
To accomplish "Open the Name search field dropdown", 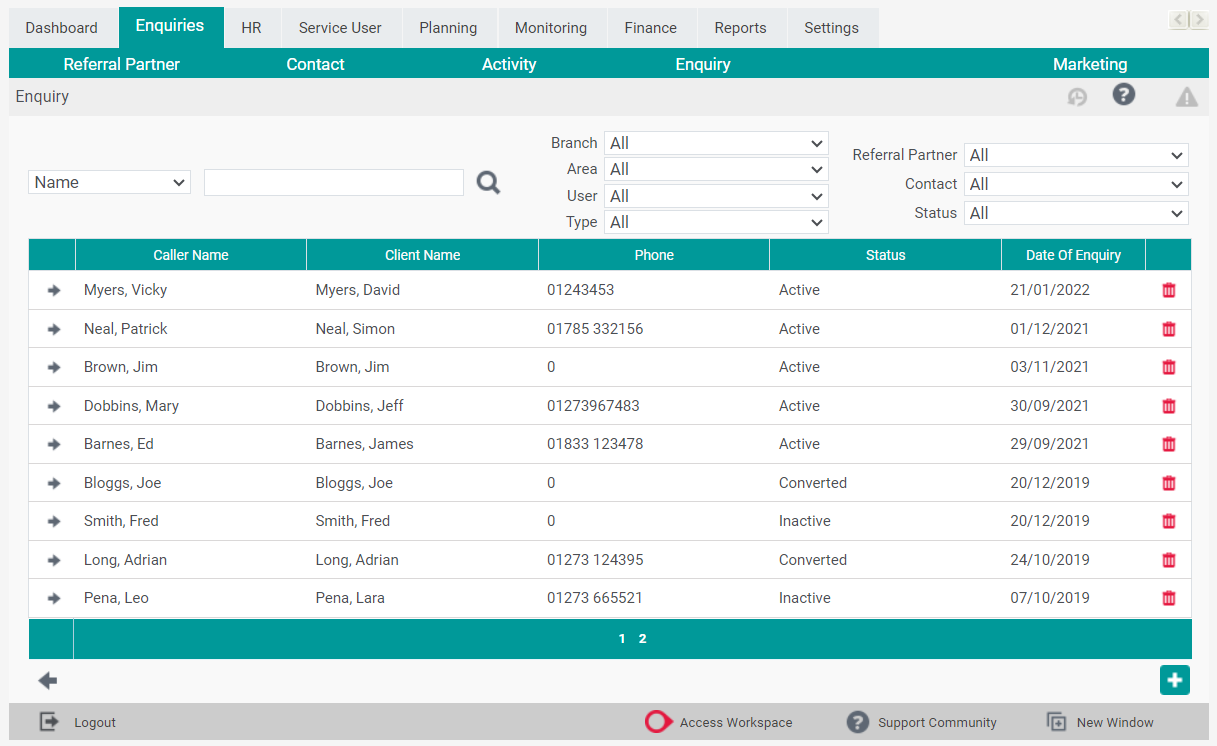I will point(109,182).
